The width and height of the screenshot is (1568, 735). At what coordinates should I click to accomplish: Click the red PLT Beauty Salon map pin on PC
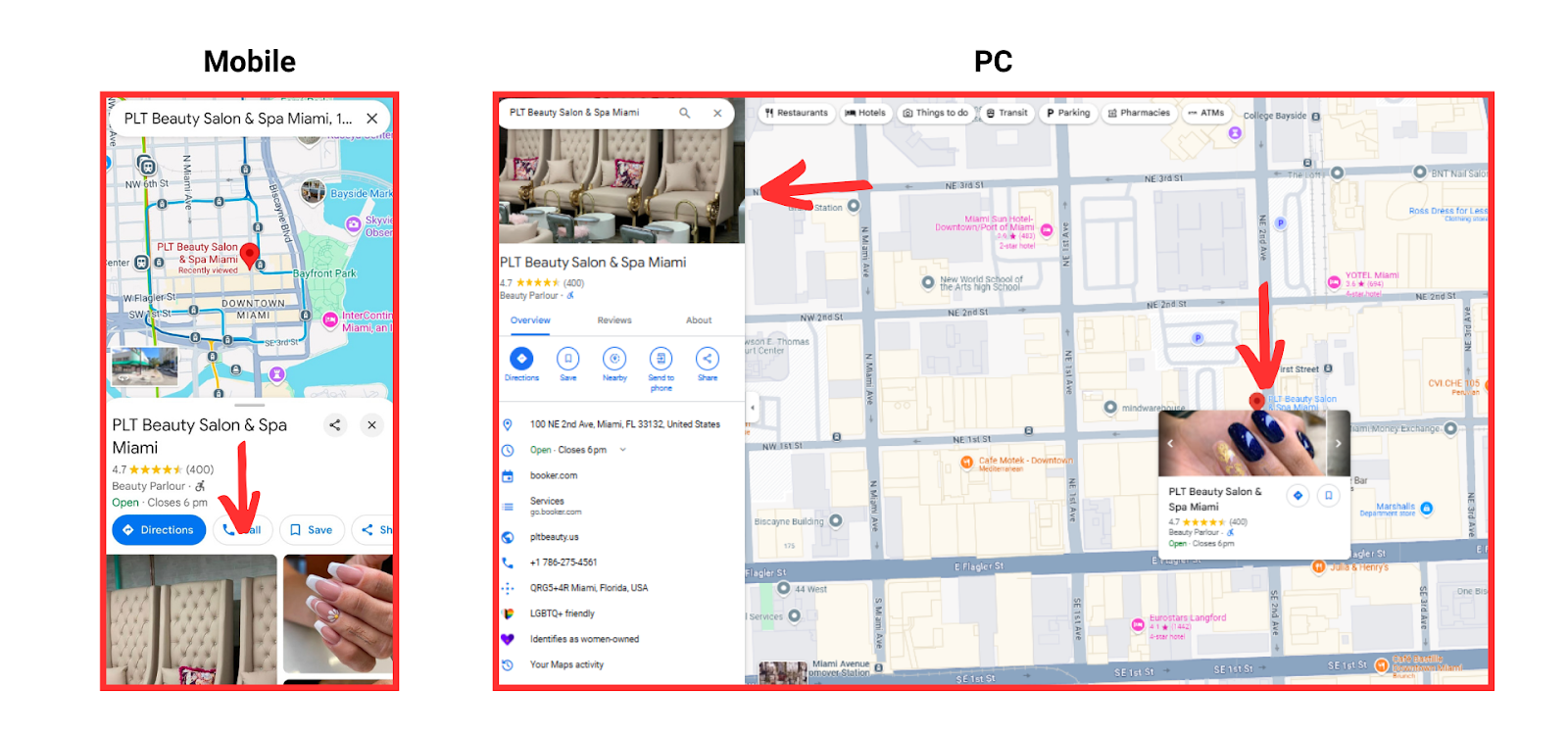[1256, 400]
